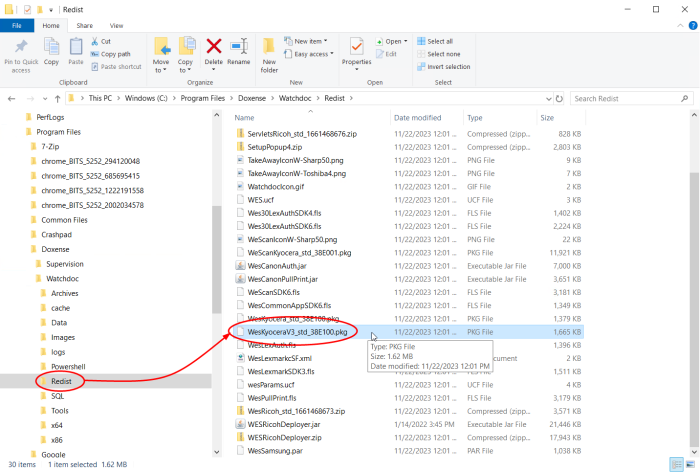700x472 pixels.
Task: Open the File menu tab
Action: [x=18, y=24]
